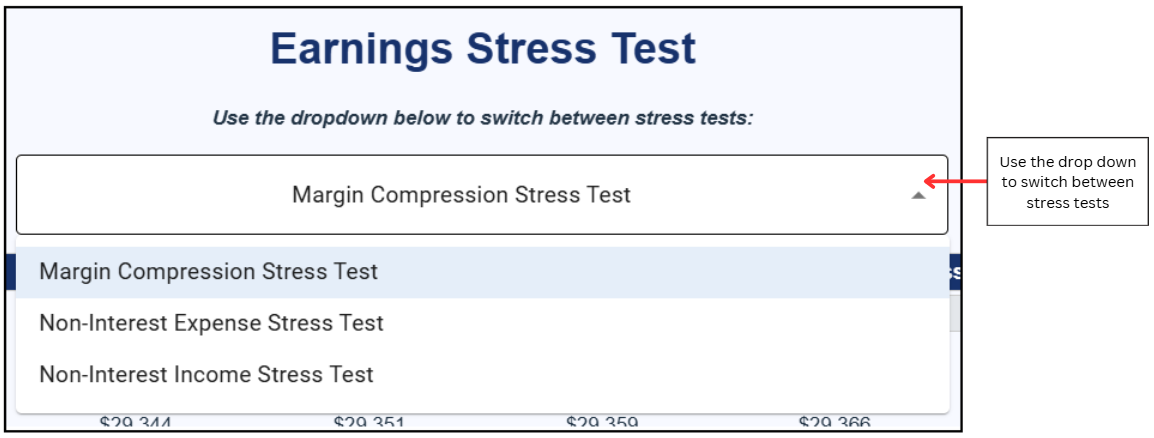This screenshot has height=438, width=1154.
Task: Click the callout annotation text box
Action: (1068, 182)
